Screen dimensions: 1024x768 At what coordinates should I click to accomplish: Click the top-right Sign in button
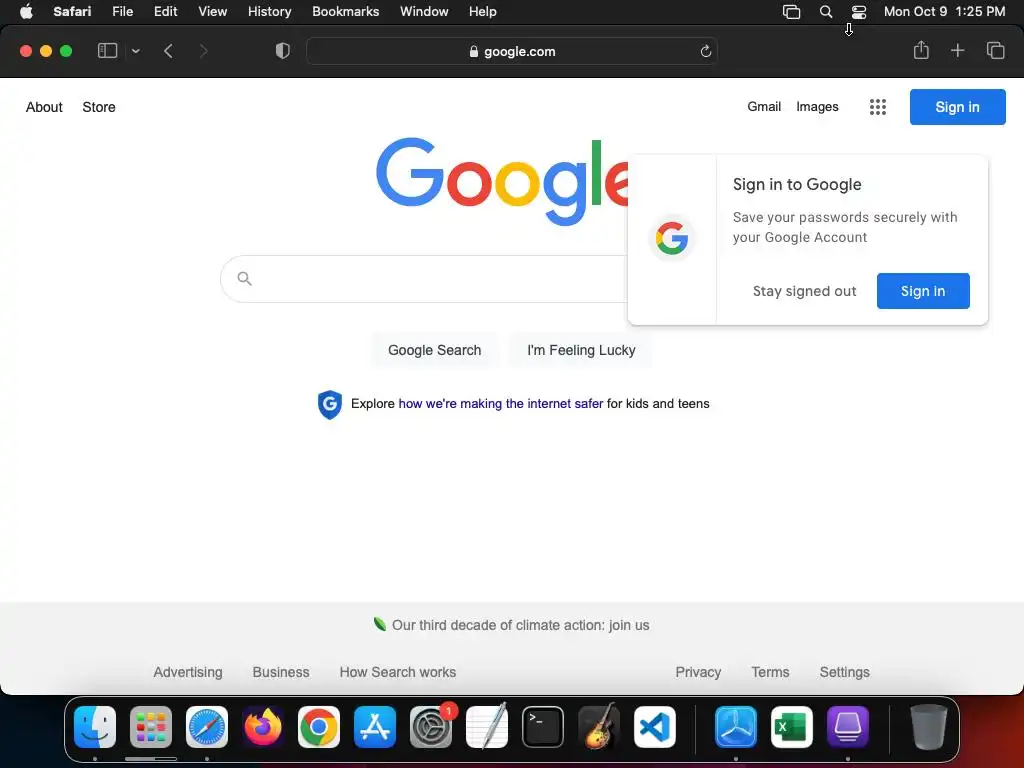pyautogui.click(x=957, y=107)
